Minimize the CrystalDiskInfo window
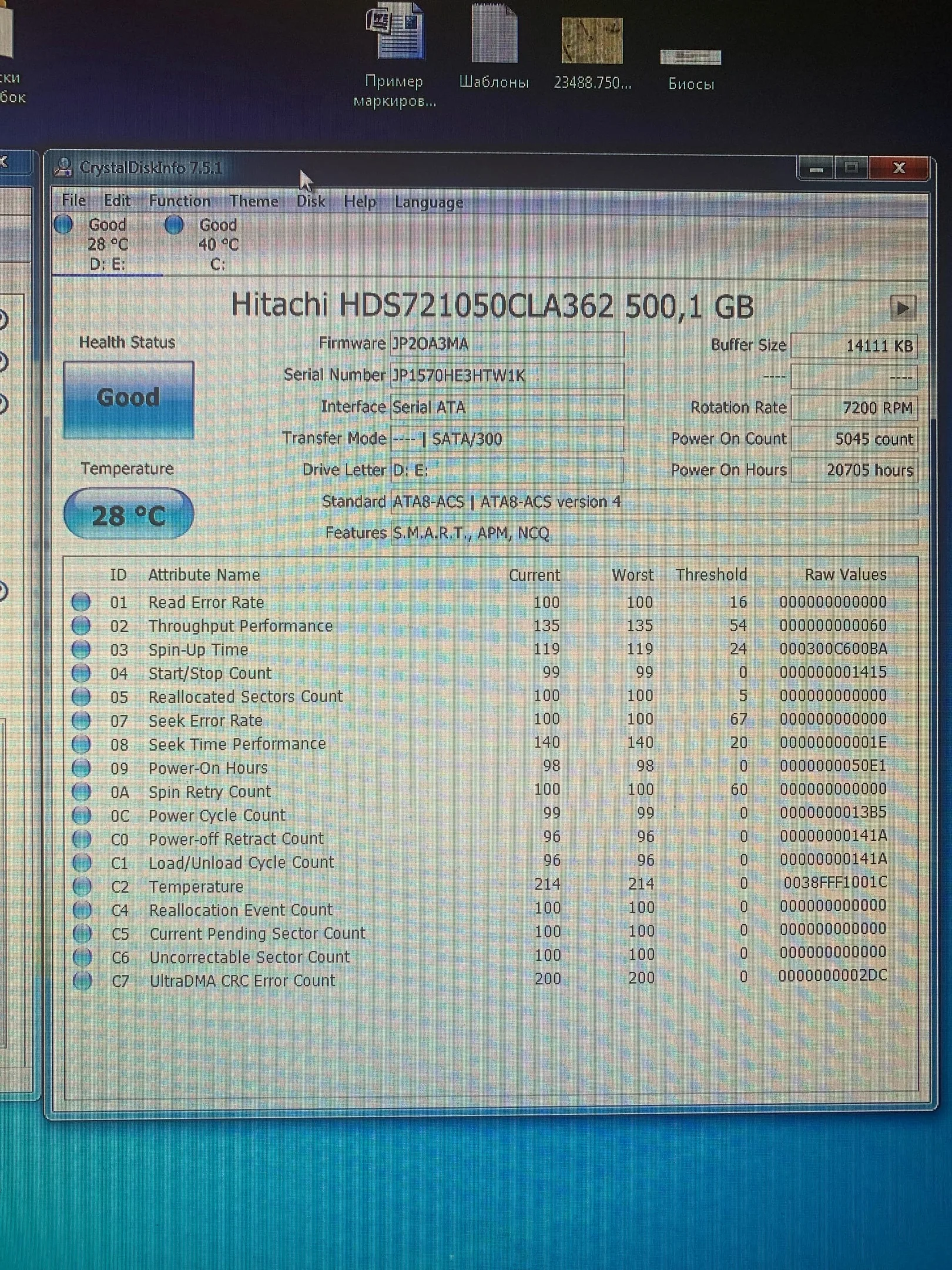The width and height of the screenshot is (952, 1270). [x=816, y=169]
